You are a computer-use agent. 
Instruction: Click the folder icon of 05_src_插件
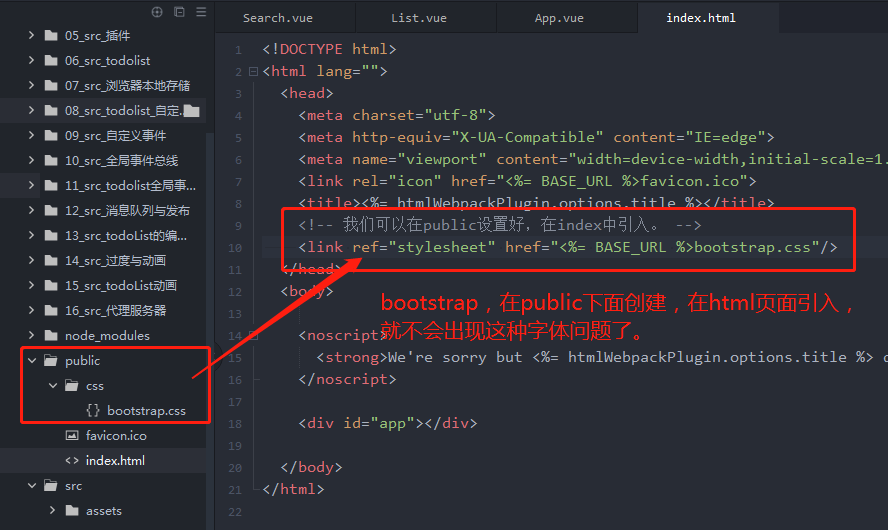[x=51, y=36]
